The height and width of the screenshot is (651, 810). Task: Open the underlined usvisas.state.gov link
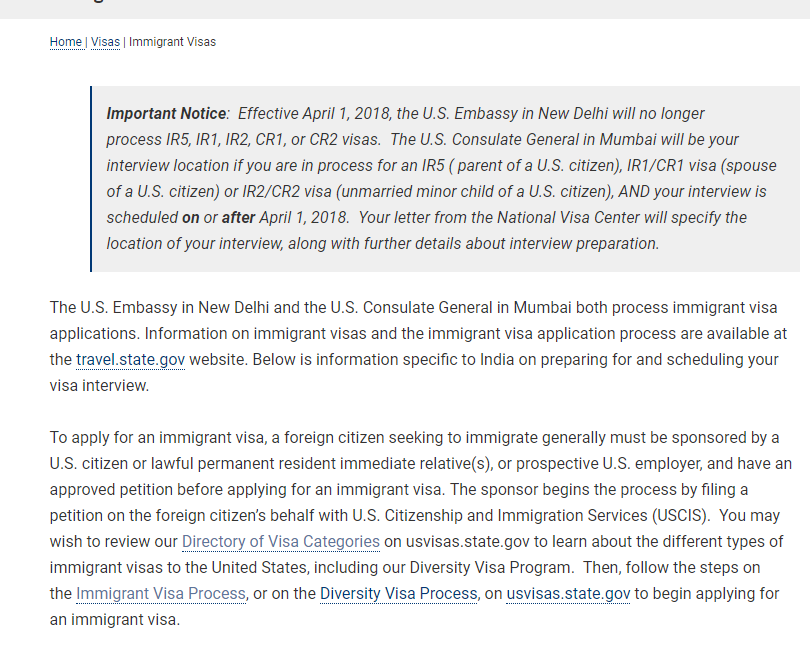(x=568, y=594)
